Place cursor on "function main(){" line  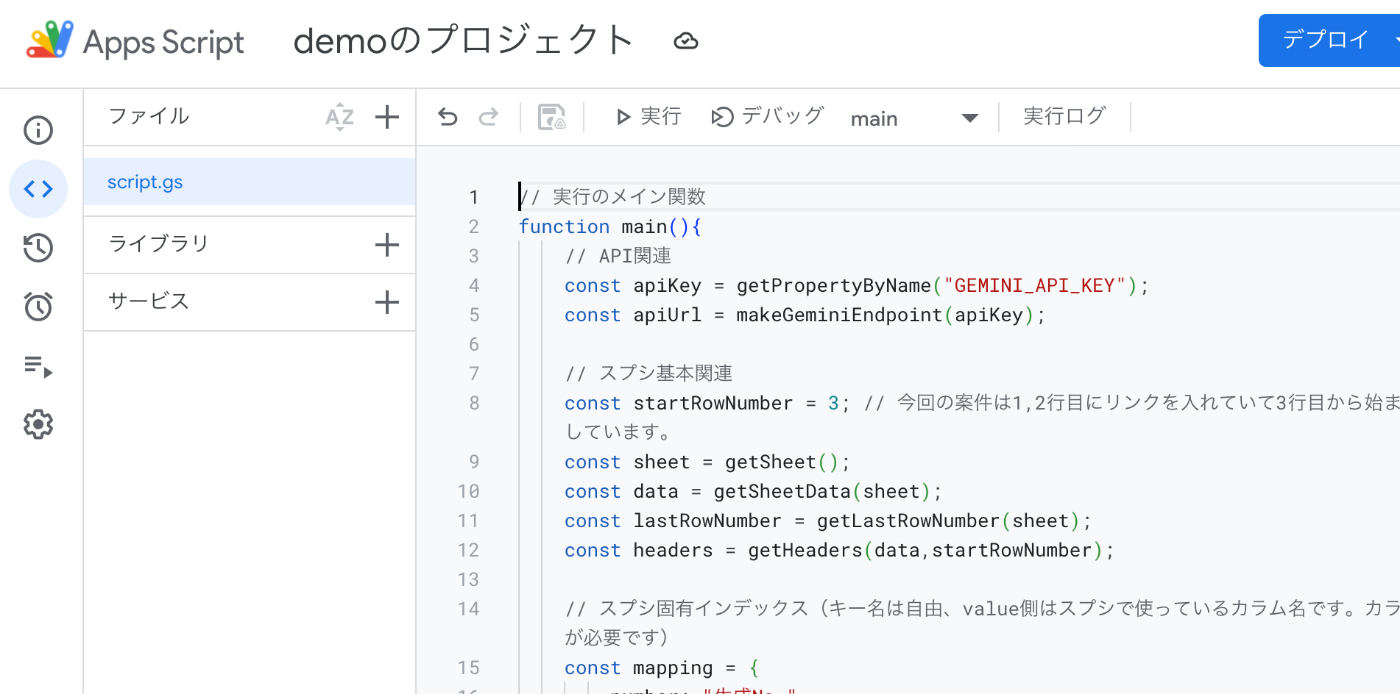click(610, 227)
